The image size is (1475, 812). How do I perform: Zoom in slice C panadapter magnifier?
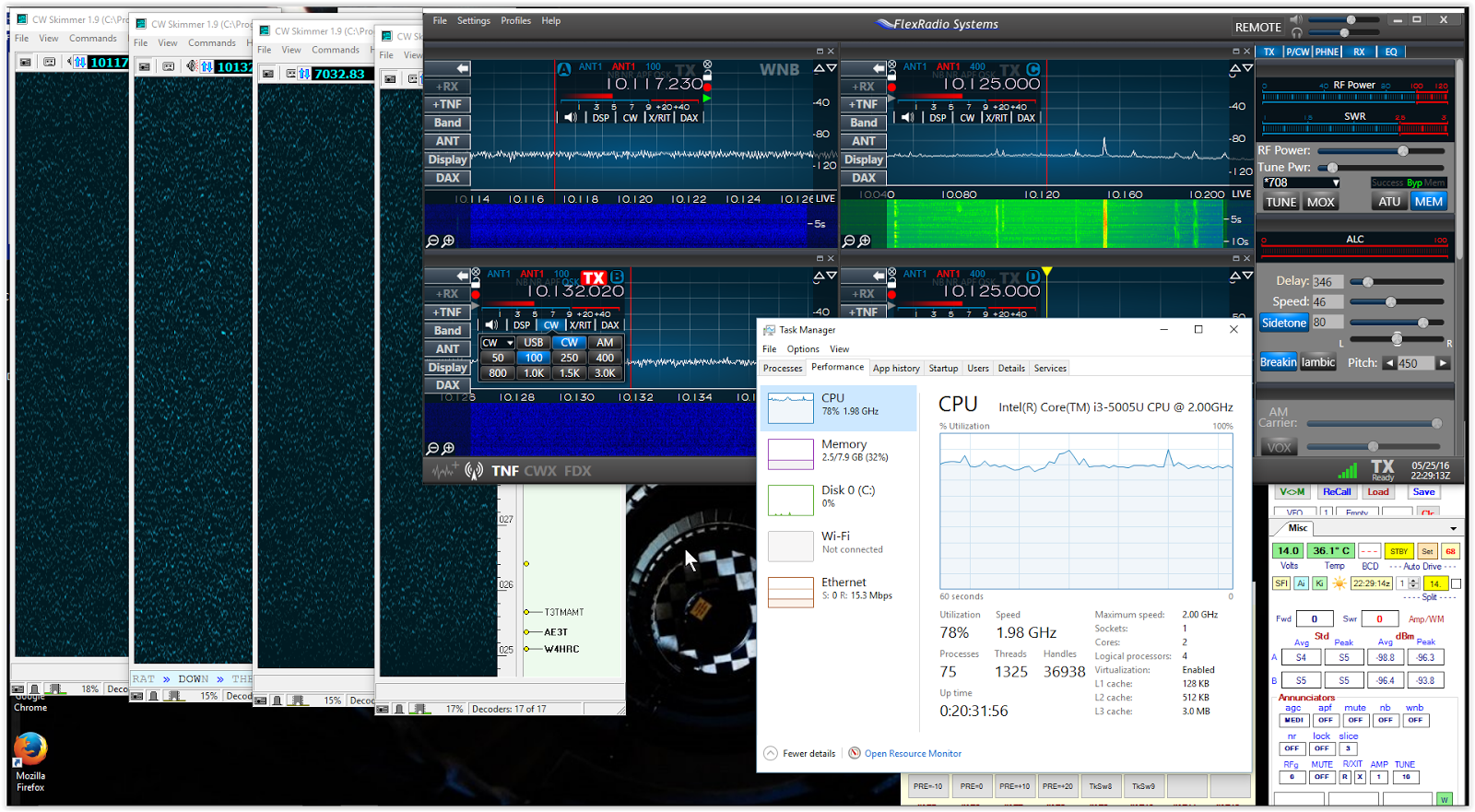865,241
